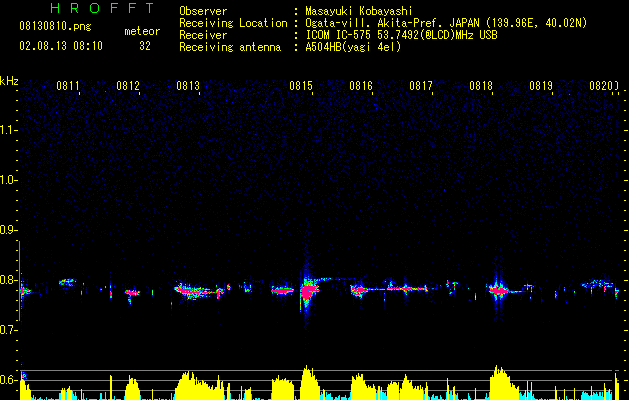Click the 0813 time marker
This screenshot has height=400, width=629.
[188, 85]
